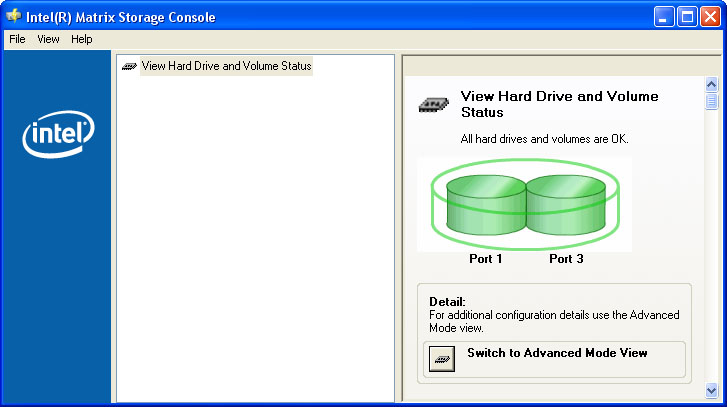Click the drive icon beside the tree item
The width and height of the screenshot is (727, 407).
(x=129, y=67)
